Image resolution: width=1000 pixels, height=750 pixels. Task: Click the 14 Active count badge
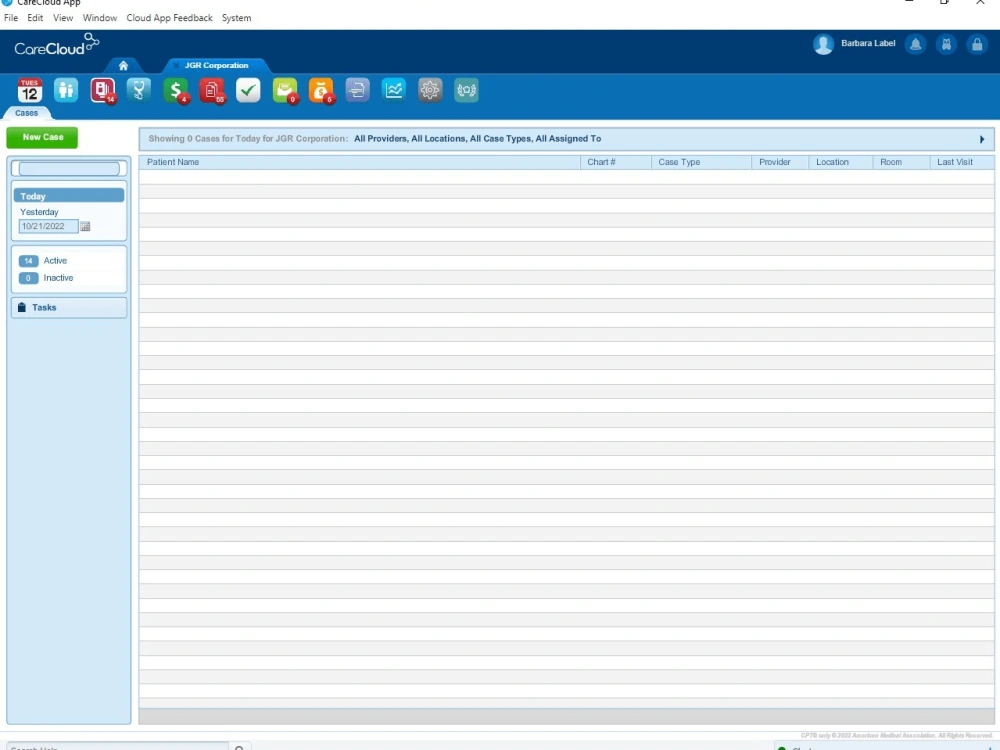point(28,261)
